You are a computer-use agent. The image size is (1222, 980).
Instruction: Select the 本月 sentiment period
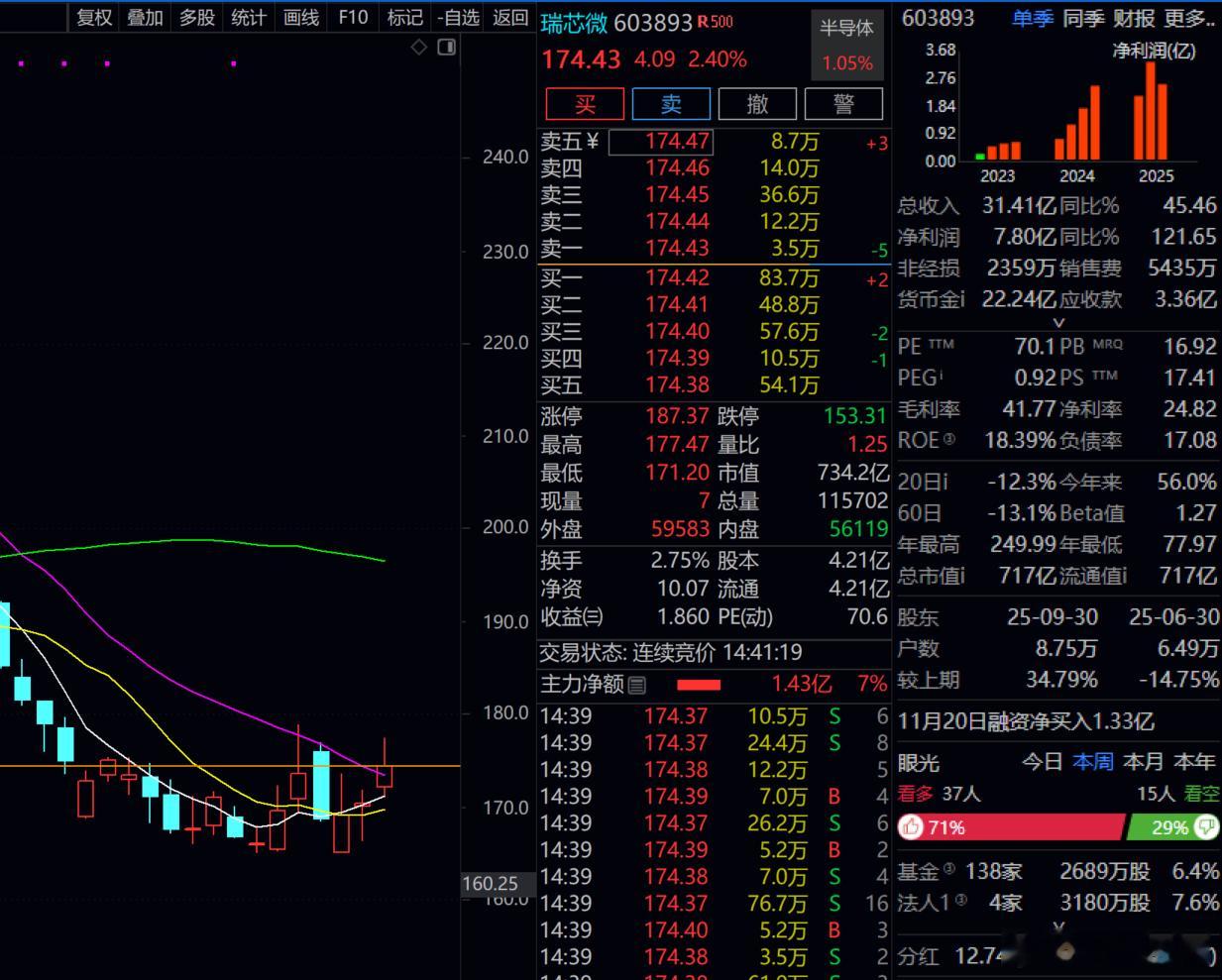point(1143,761)
